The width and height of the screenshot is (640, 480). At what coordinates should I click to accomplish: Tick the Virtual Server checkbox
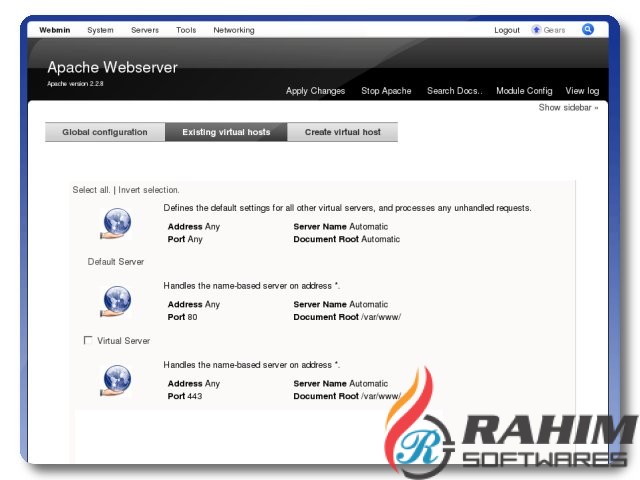[x=88, y=340]
